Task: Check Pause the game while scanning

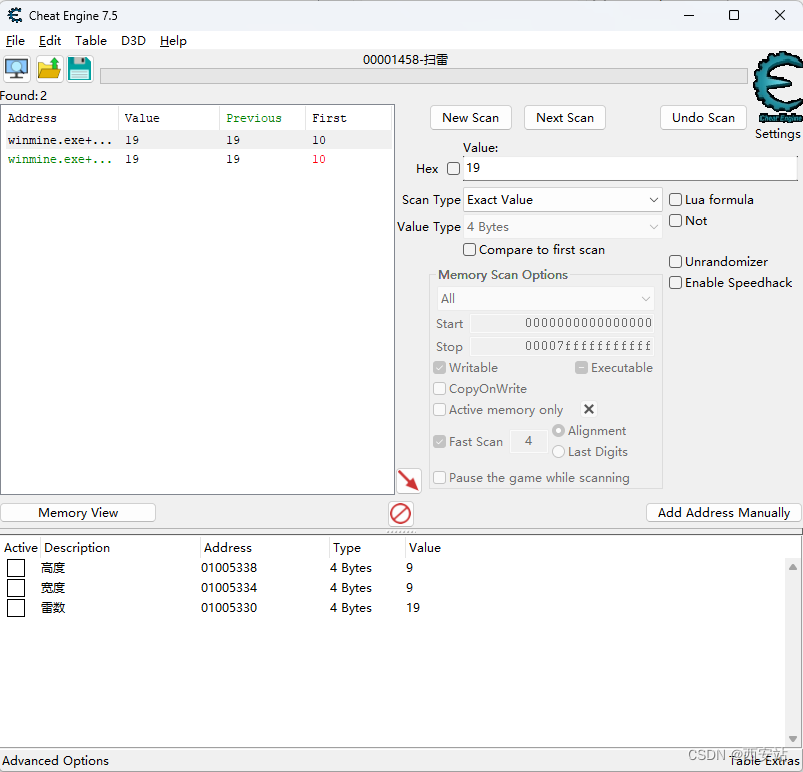Action: coord(439,478)
